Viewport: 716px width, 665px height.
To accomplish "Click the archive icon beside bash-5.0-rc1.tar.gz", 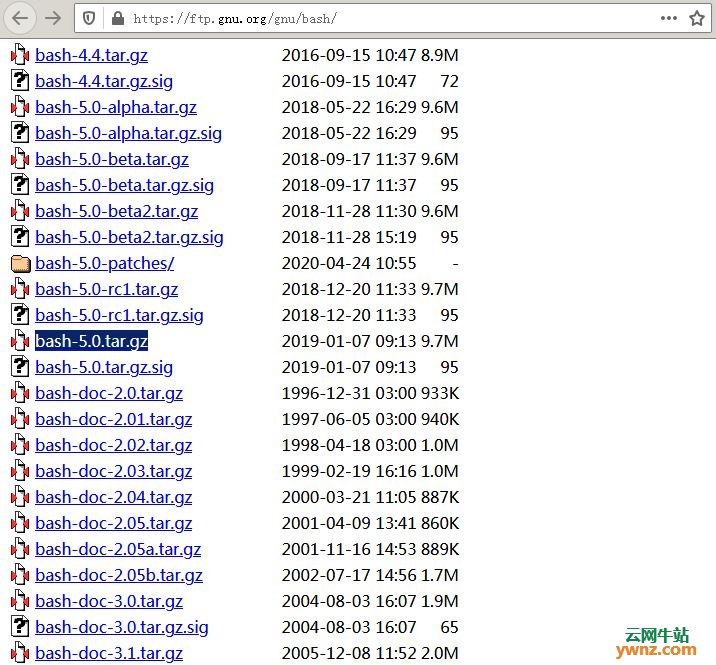I will [20, 289].
